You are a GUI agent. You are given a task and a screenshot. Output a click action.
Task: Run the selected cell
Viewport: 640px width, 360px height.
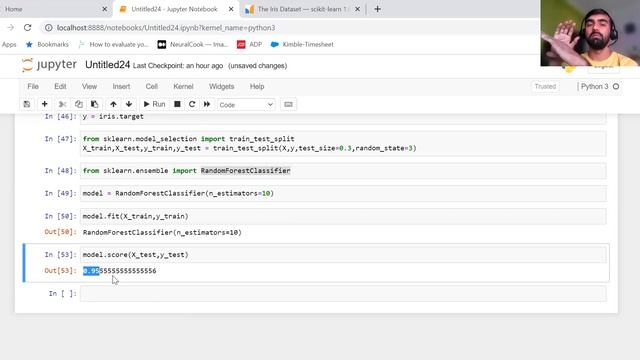(154, 104)
